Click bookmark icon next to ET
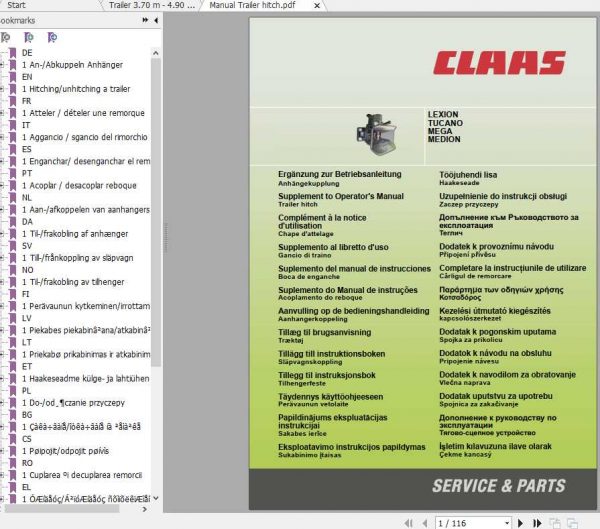600x529 pixels. tap(13, 366)
